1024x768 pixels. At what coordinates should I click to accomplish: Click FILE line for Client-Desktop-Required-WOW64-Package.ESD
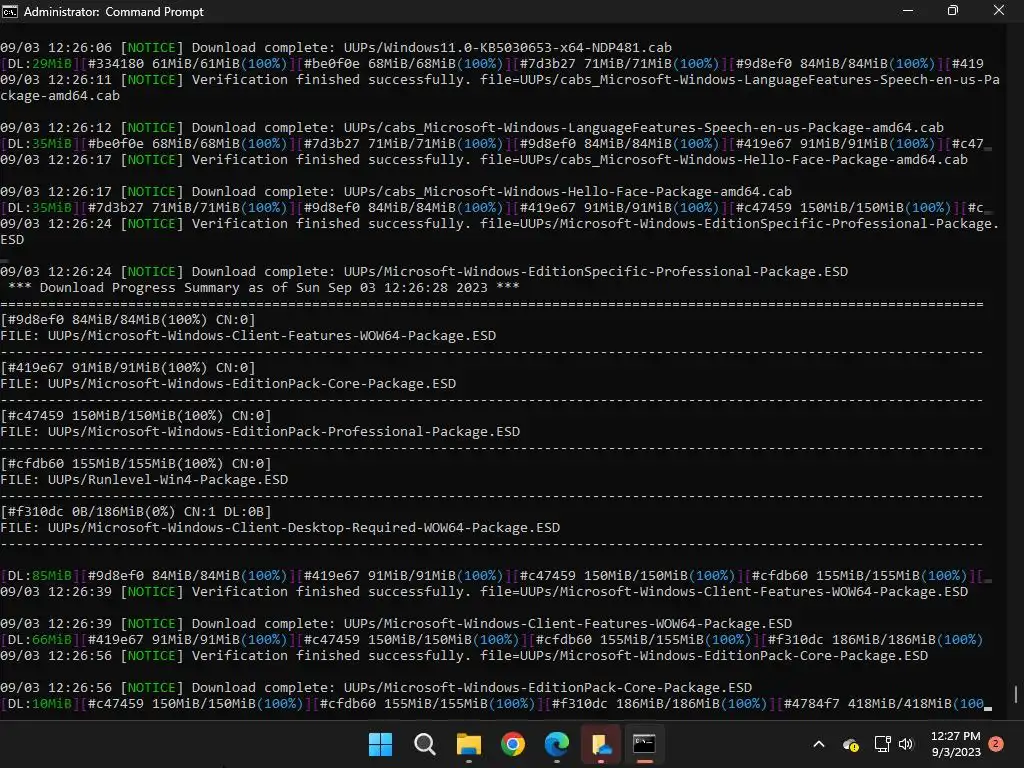(280, 528)
